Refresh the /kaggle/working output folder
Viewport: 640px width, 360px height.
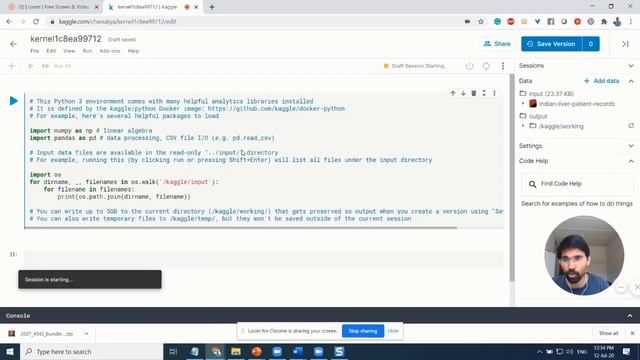tap(631, 126)
